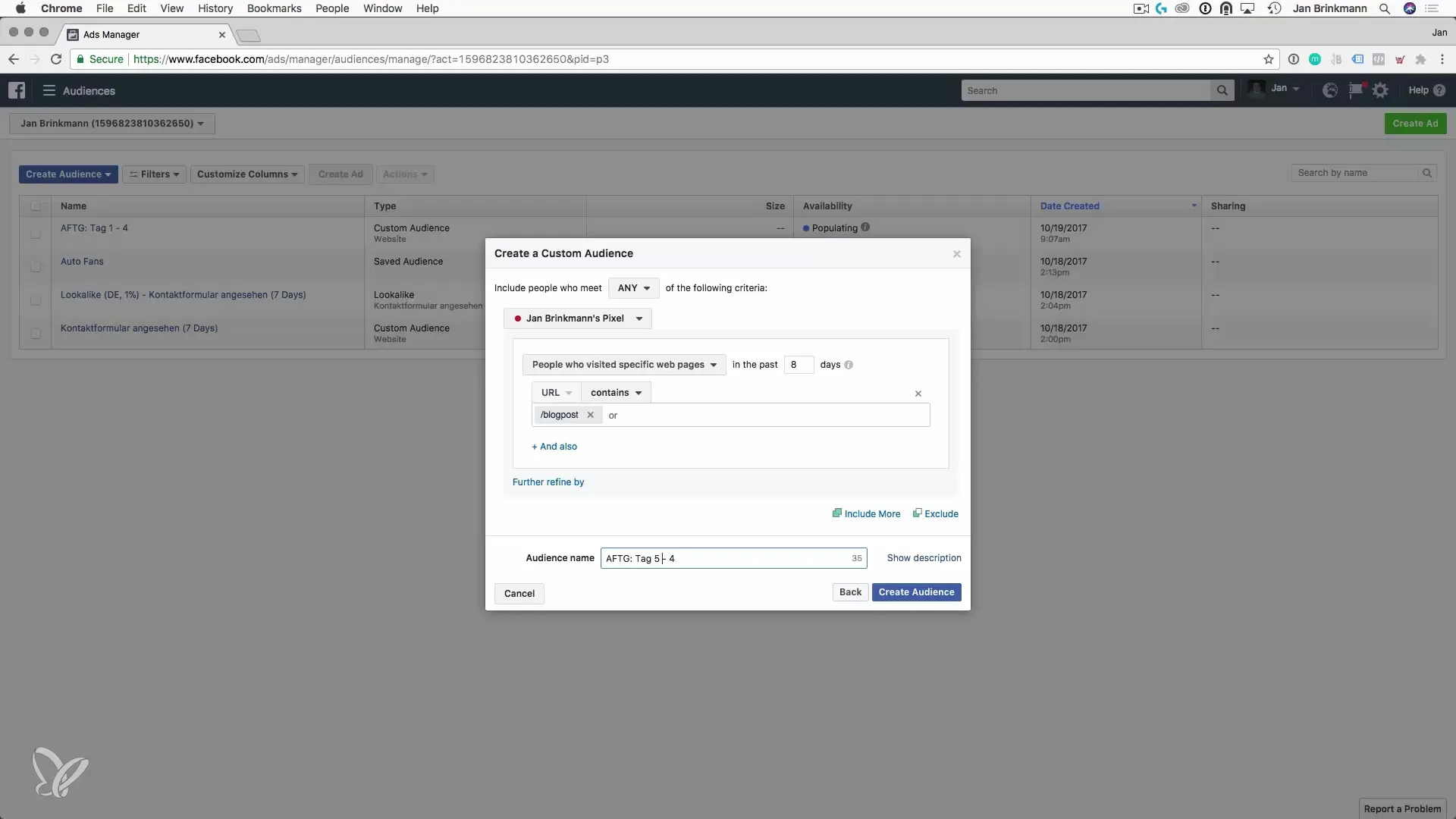Open the globe notifications icon
Image resolution: width=1456 pixels, height=819 pixels.
coord(1329,90)
